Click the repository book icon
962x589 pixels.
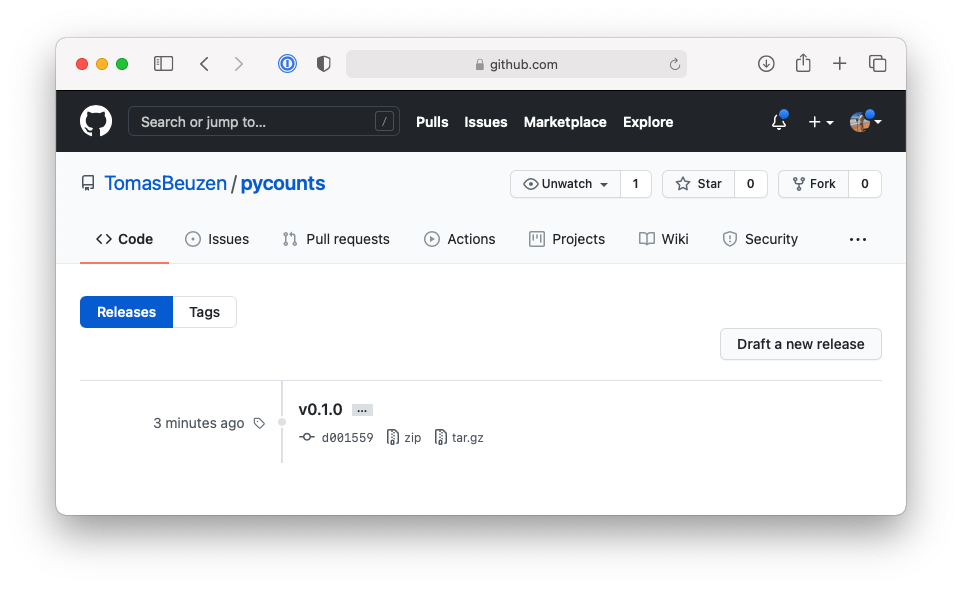pyautogui.click(x=88, y=183)
